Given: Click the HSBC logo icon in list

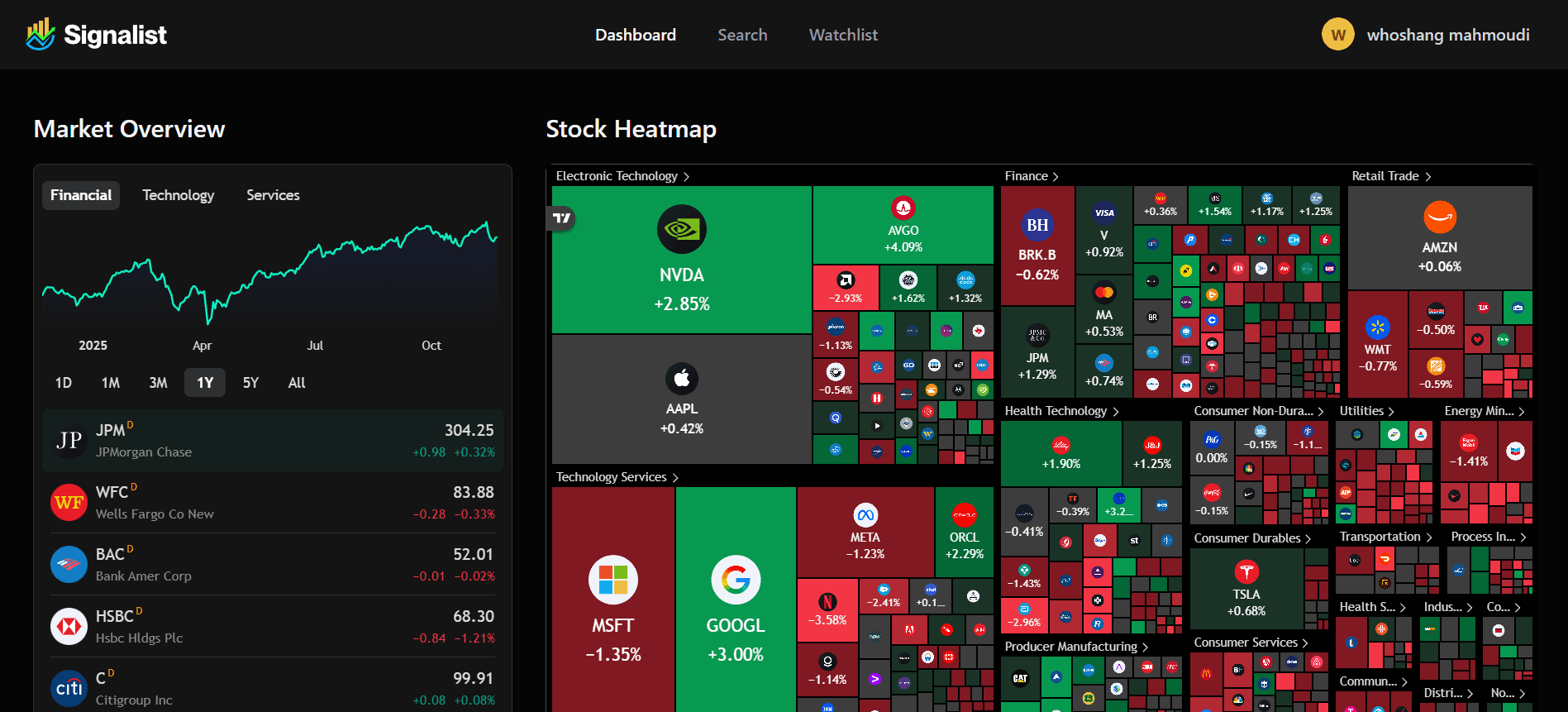Looking at the screenshot, I should pyautogui.click(x=69, y=627).
